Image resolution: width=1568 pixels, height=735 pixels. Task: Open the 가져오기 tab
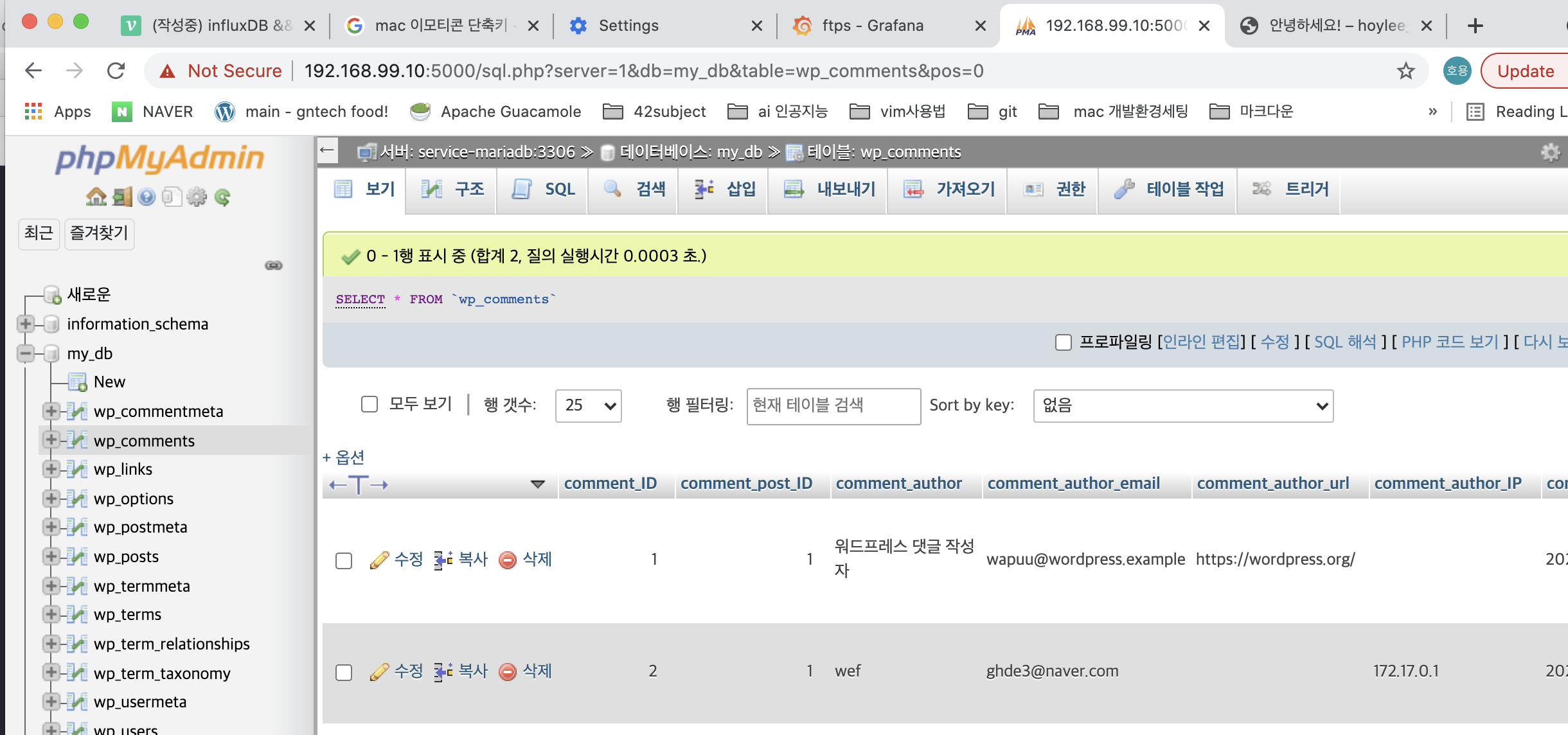(948, 190)
